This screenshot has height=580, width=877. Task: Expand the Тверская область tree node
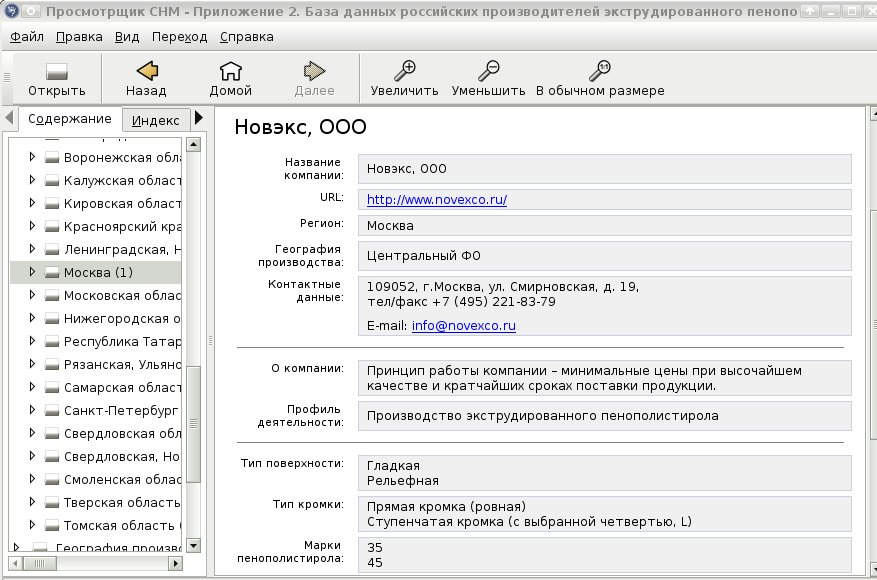point(32,502)
